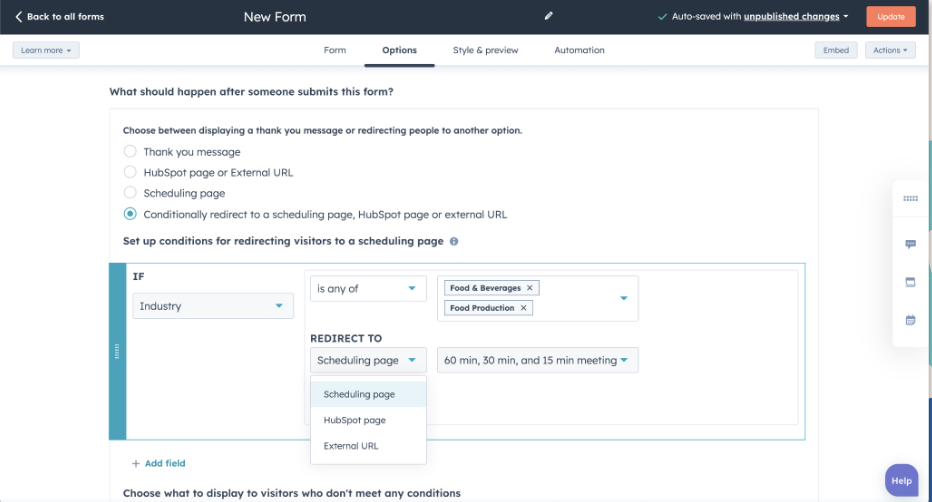Click the info icon beside scheduling page heading
This screenshot has width=932, height=502.
[x=454, y=241]
